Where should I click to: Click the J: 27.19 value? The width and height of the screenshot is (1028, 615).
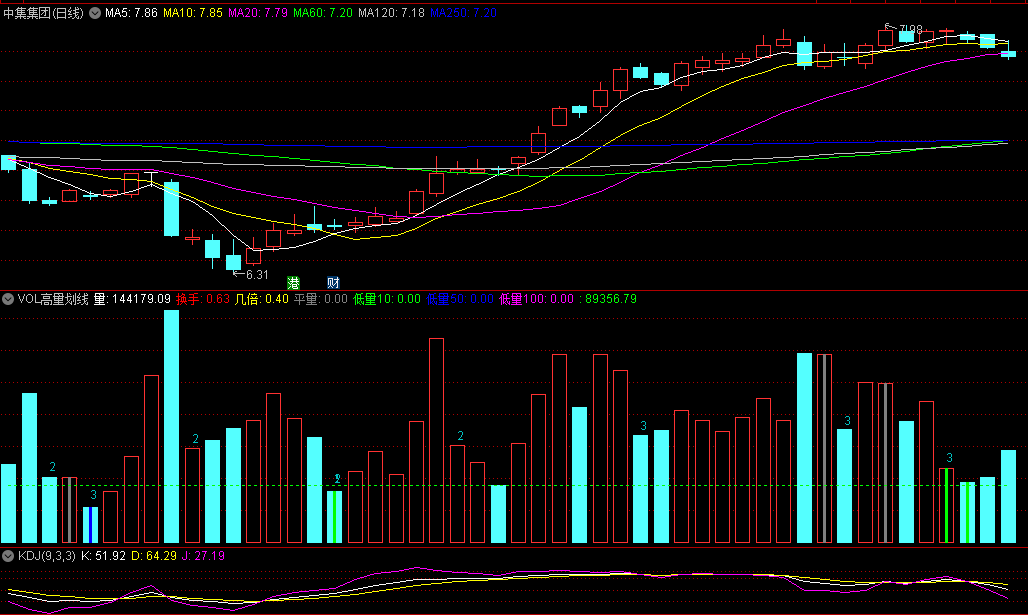[203, 556]
